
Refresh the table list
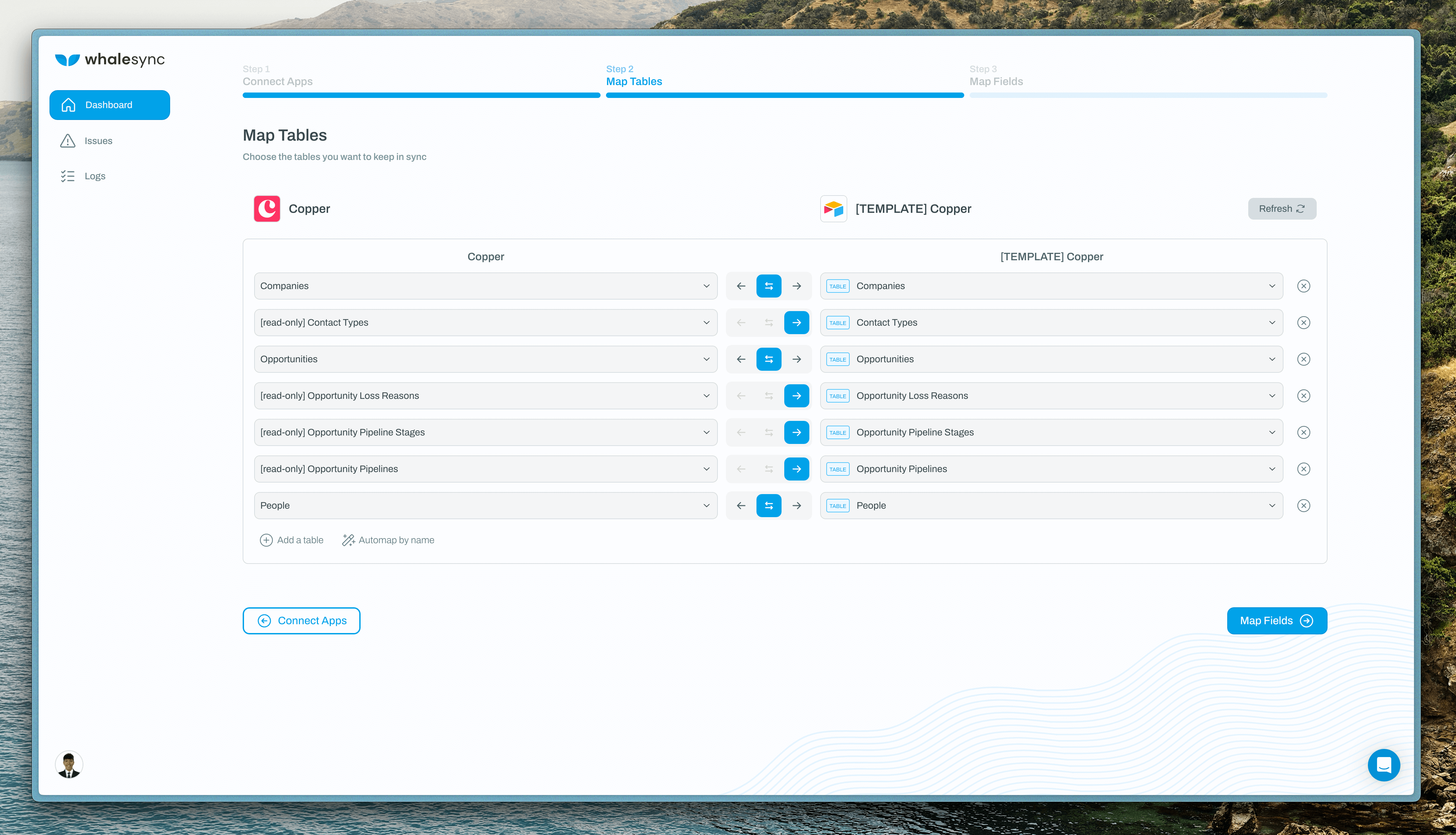point(1282,209)
